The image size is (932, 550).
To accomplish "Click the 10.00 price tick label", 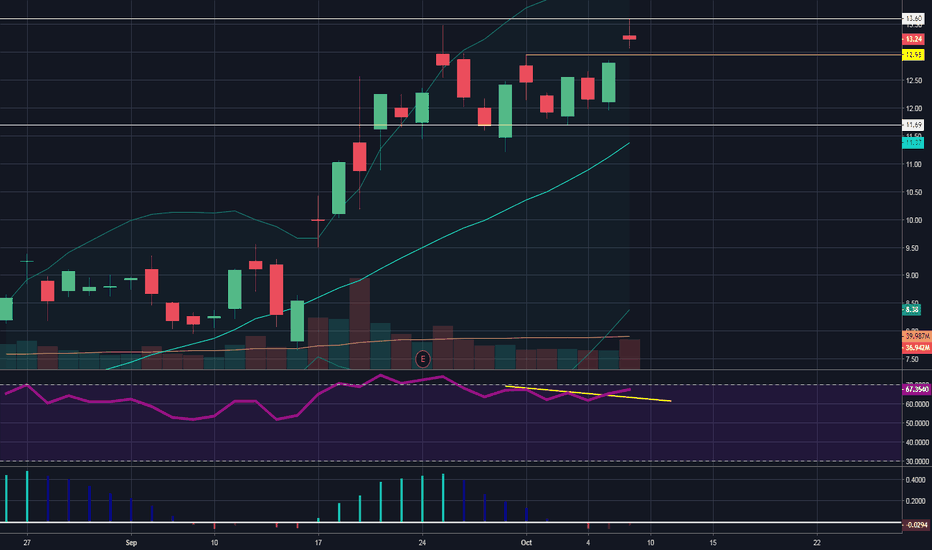I will (x=914, y=220).
